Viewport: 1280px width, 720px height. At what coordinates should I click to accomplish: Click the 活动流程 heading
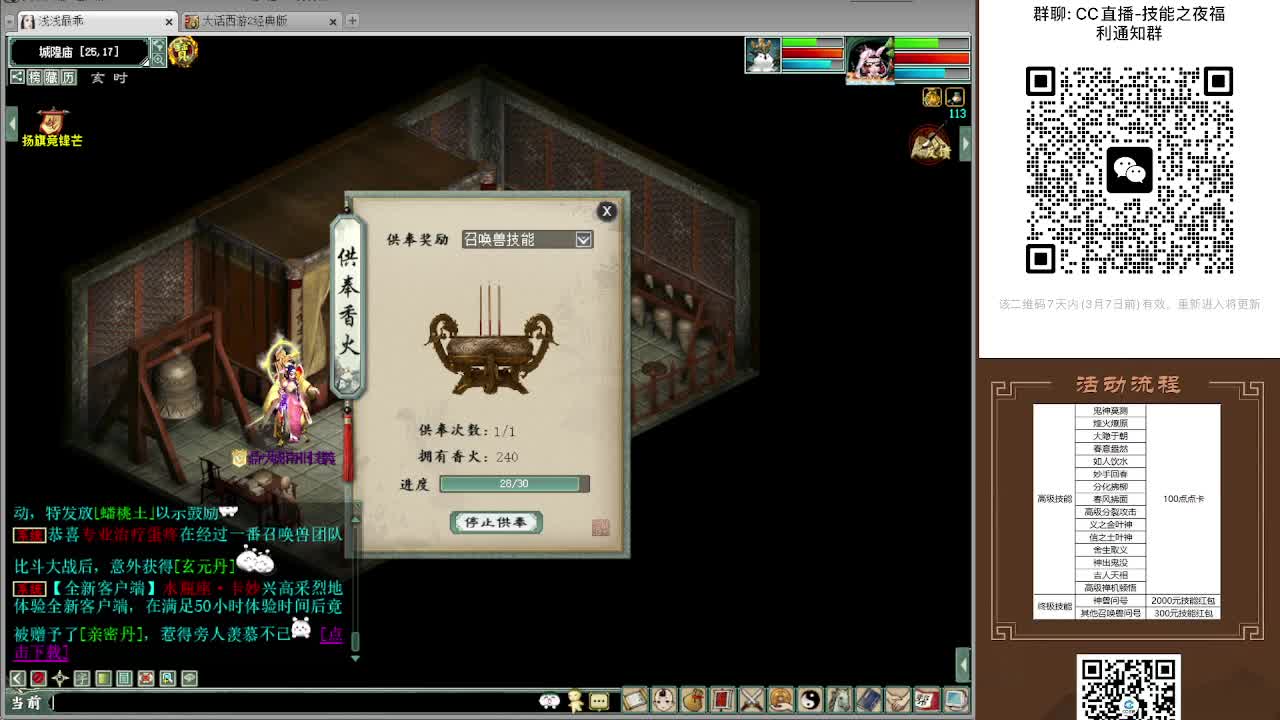pyautogui.click(x=1128, y=385)
